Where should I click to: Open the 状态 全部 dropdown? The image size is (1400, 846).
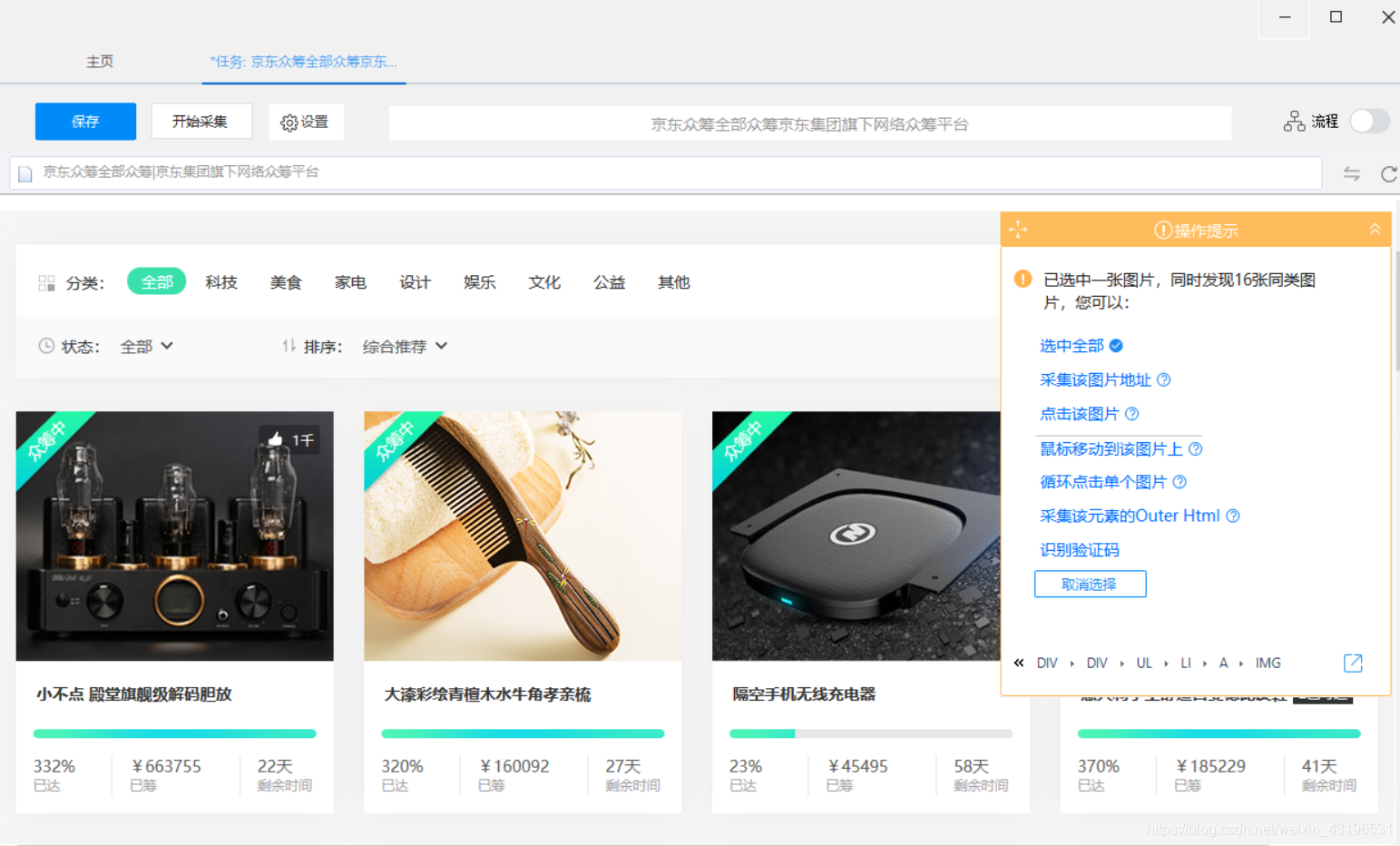(146, 346)
